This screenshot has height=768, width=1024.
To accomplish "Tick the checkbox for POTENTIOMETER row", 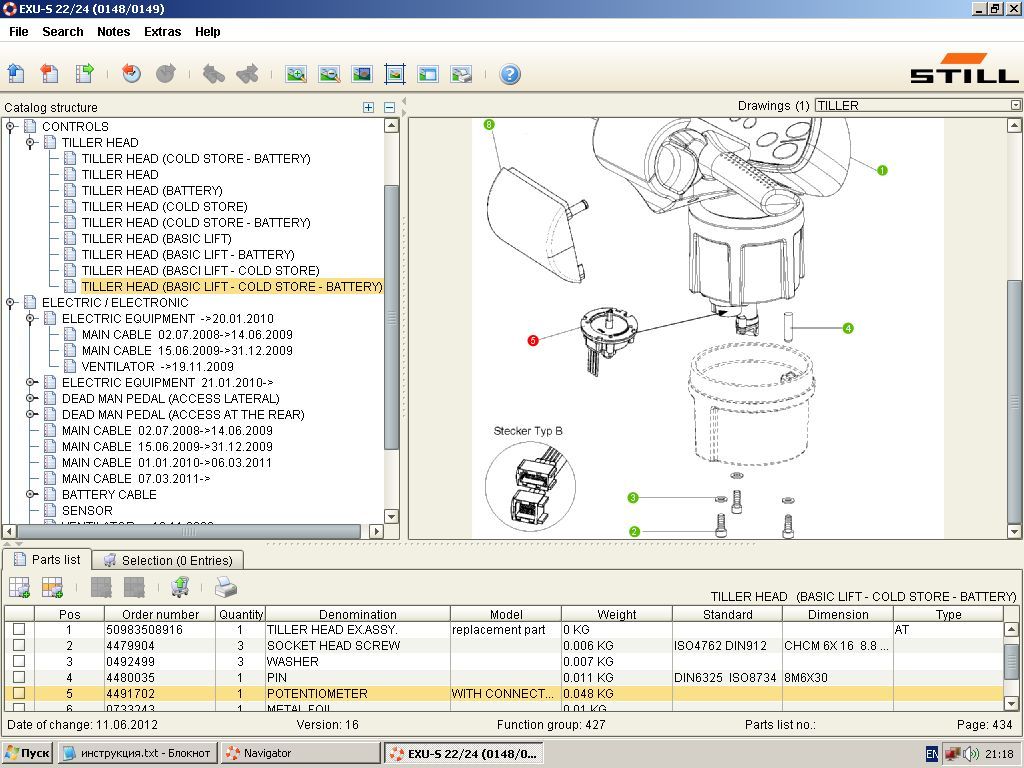I will pos(19,693).
